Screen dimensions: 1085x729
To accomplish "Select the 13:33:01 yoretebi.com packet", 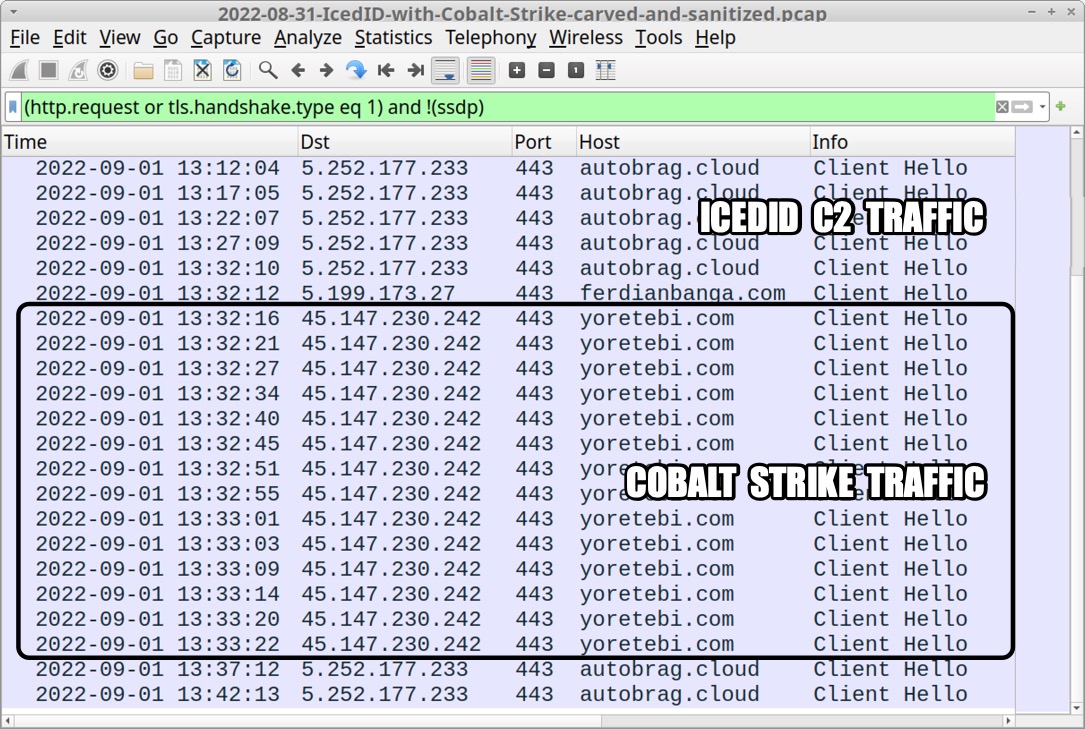I will pyautogui.click(x=508, y=519).
